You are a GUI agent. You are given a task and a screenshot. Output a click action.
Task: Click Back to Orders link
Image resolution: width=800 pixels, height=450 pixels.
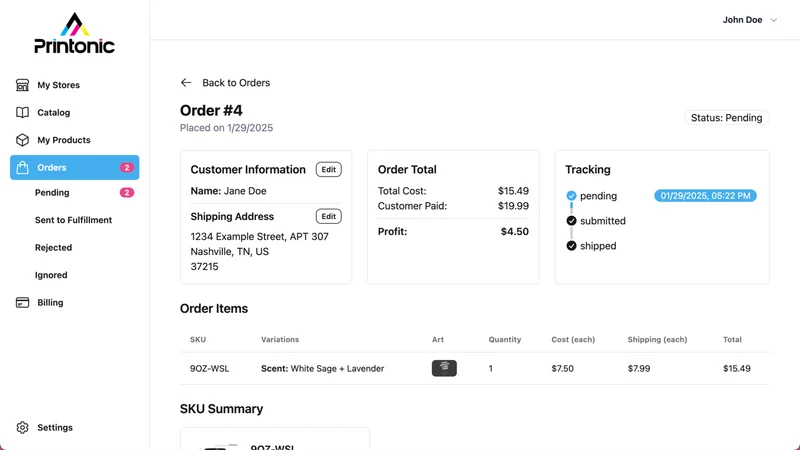coord(225,83)
